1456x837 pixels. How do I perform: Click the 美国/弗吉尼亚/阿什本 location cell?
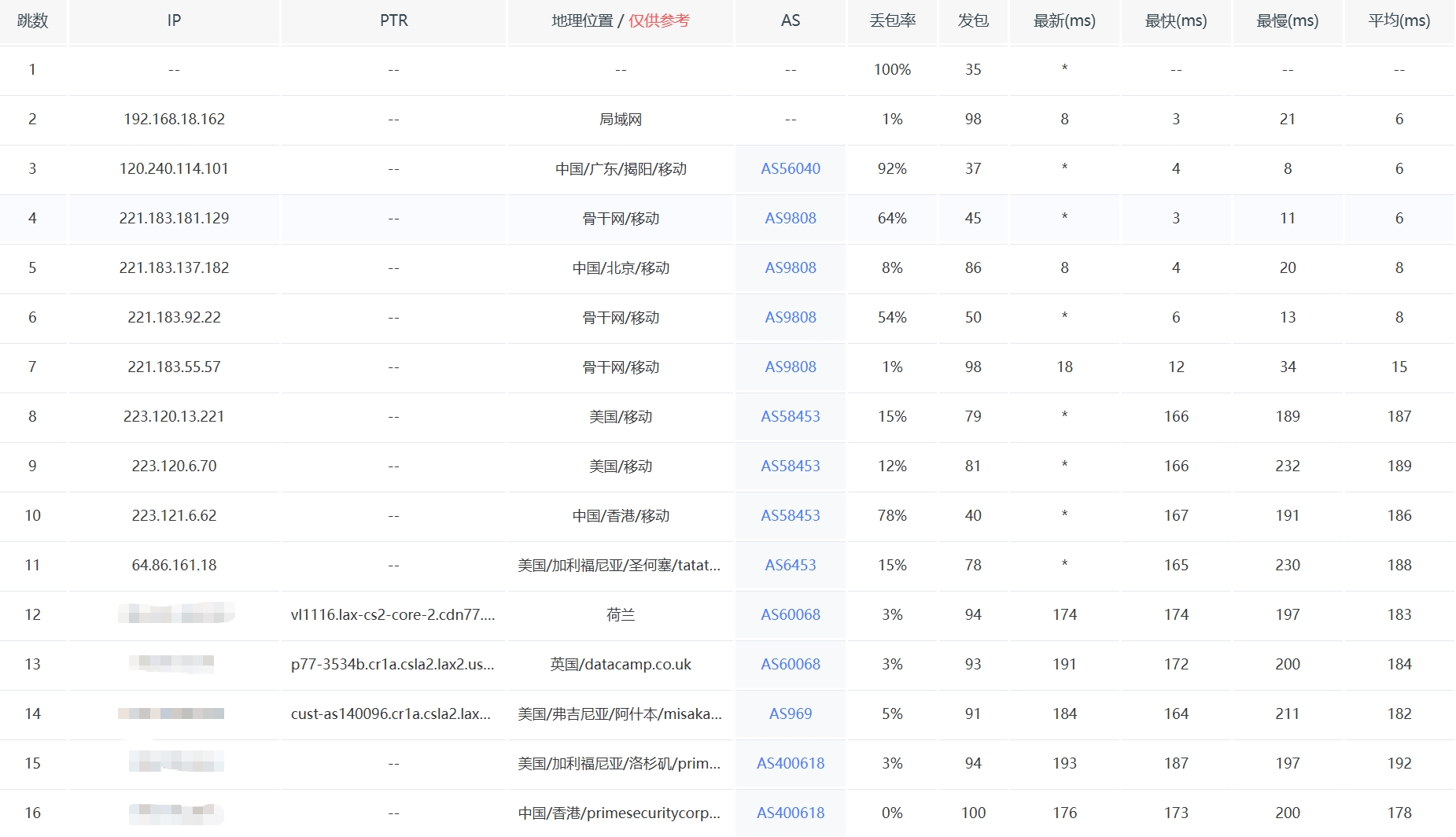pyautogui.click(x=619, y=713)
